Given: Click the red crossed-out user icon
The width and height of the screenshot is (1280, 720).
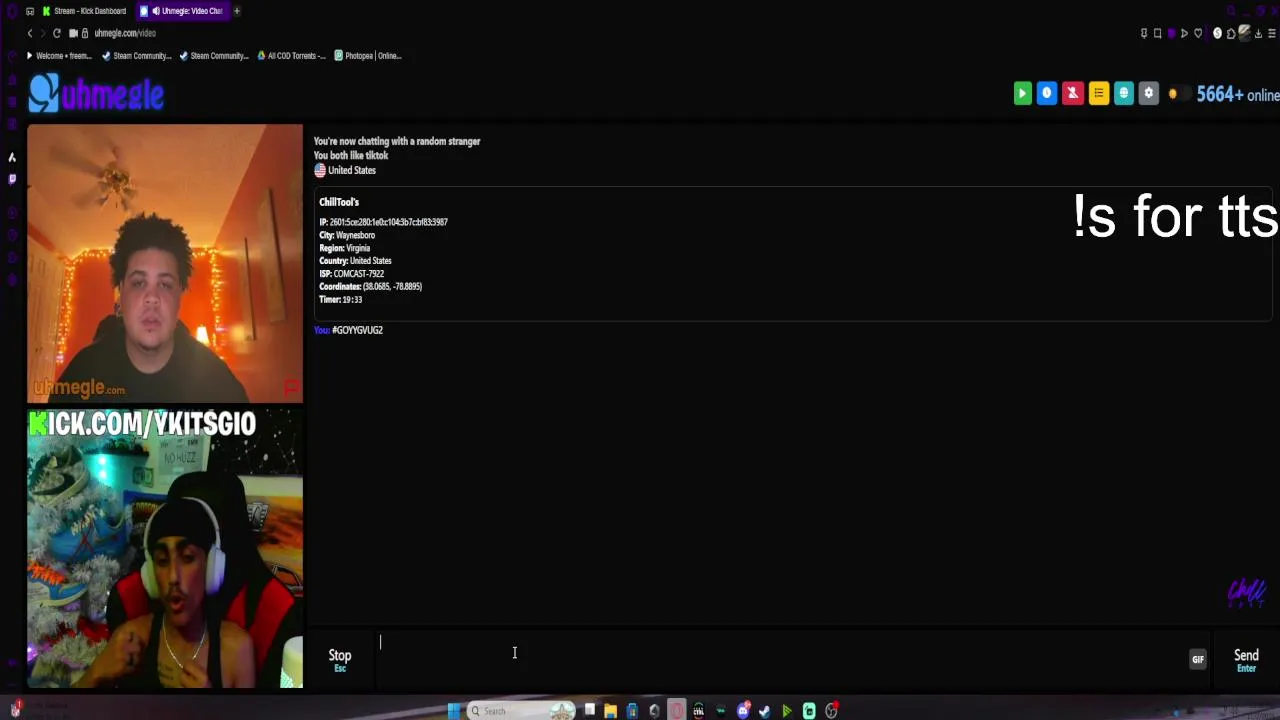Looking at the screenshot, I should tap(1072, 93).
